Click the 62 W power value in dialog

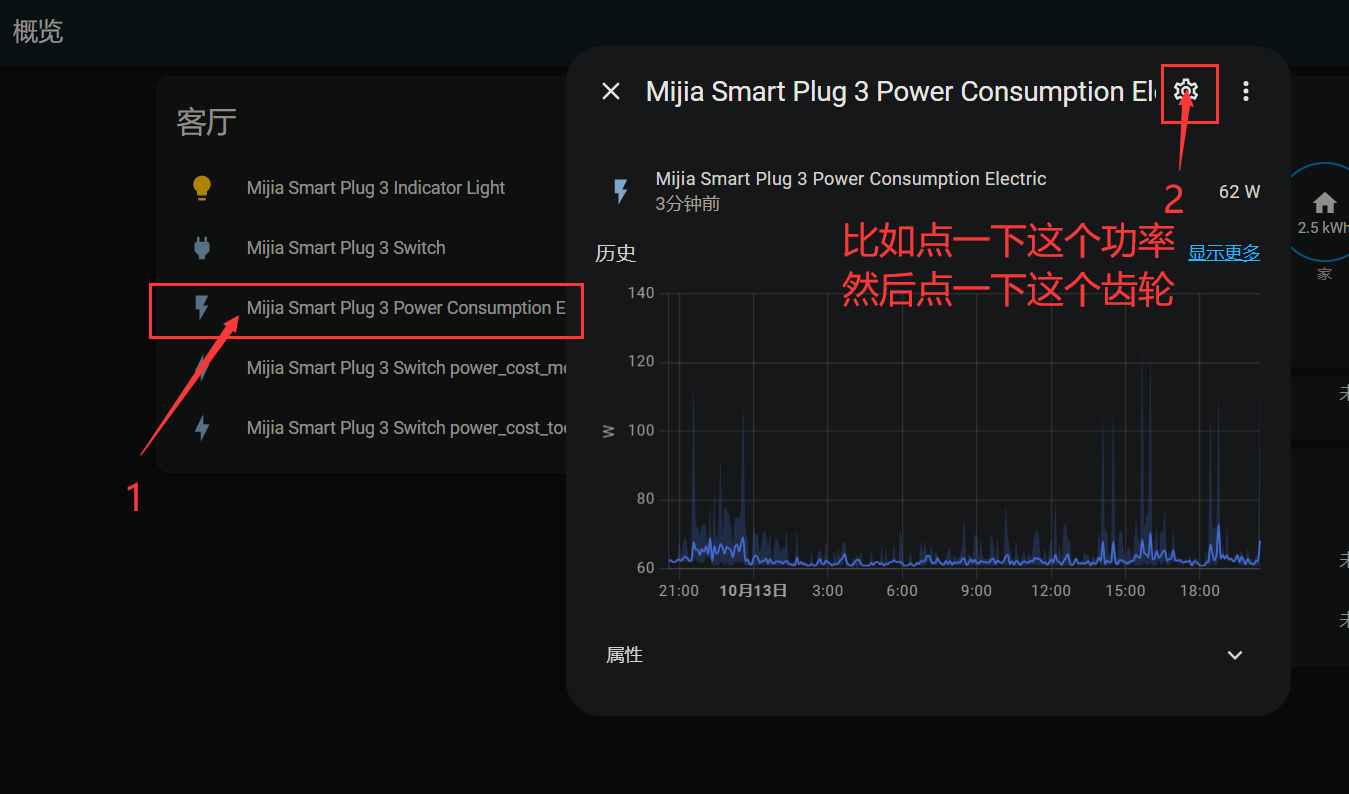pos(1238,192)
